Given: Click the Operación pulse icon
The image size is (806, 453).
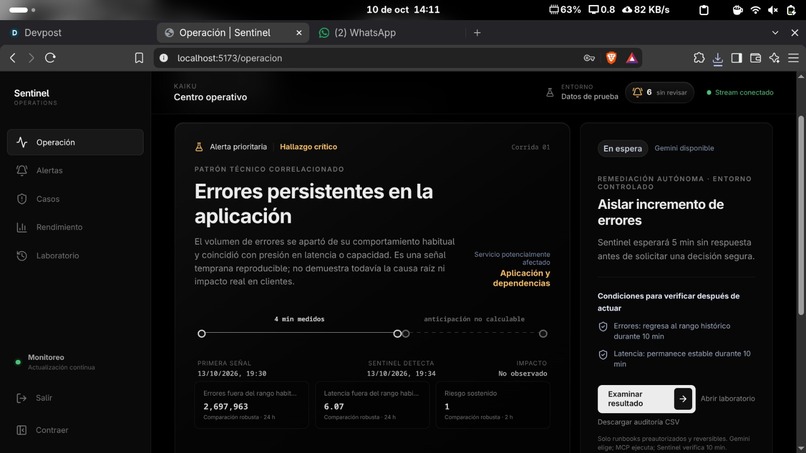Looking at the screenshot, I should click(22, 142).
